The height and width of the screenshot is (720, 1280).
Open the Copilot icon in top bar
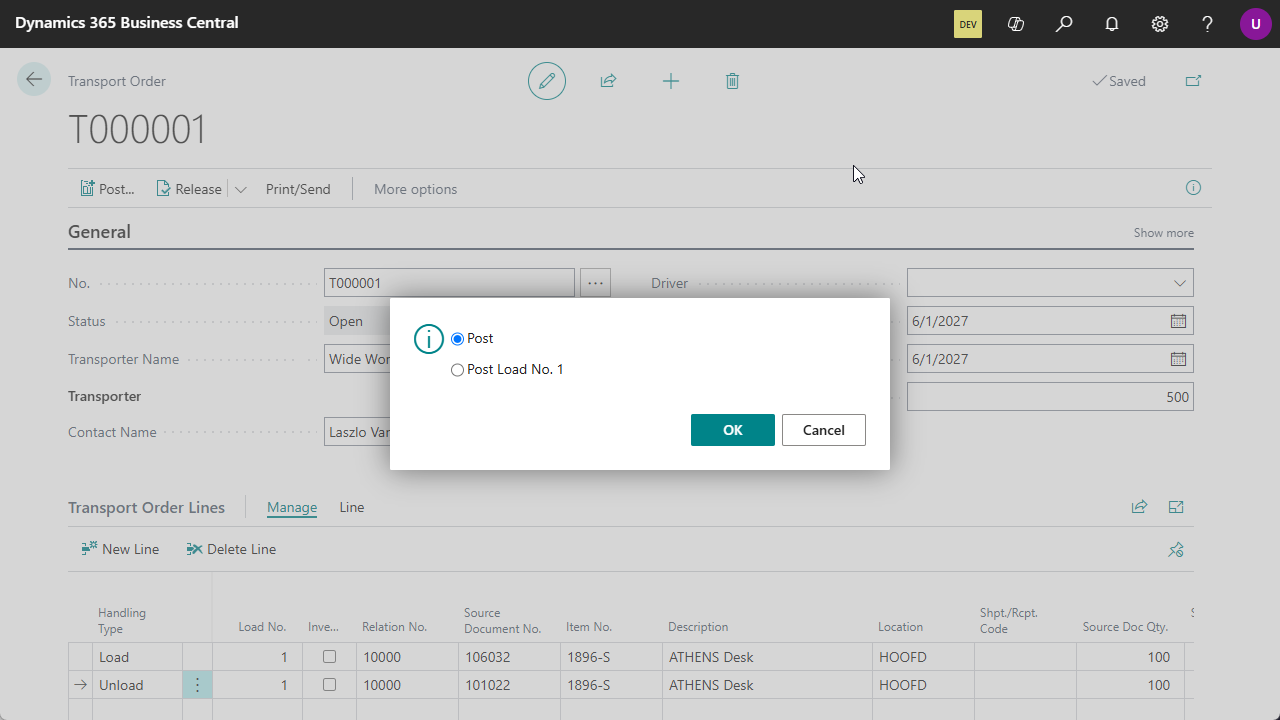[1016, 24]
